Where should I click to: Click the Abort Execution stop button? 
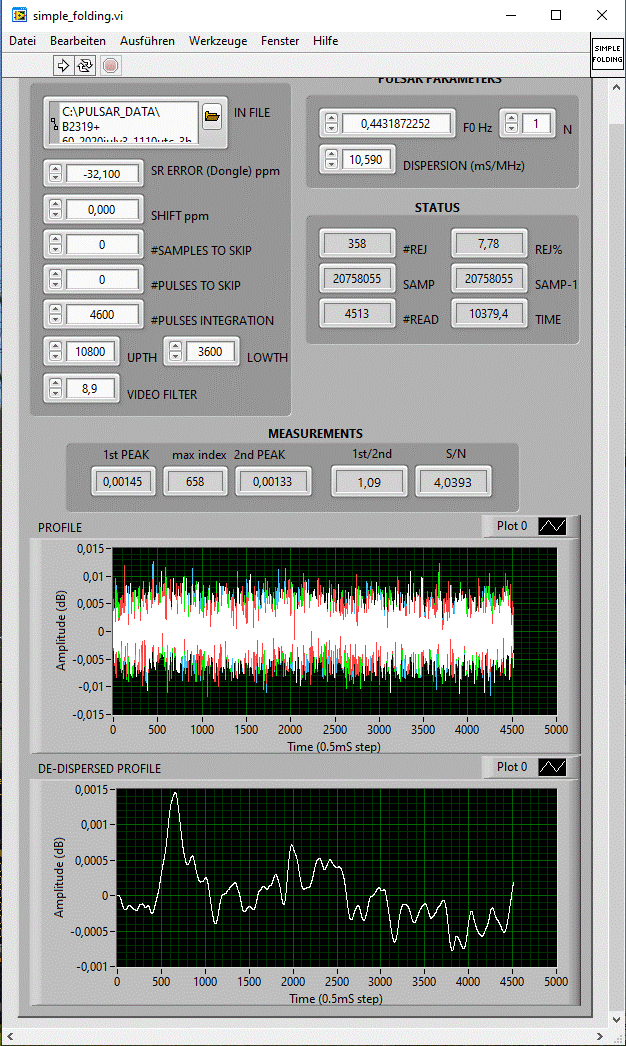pos(111,65)
